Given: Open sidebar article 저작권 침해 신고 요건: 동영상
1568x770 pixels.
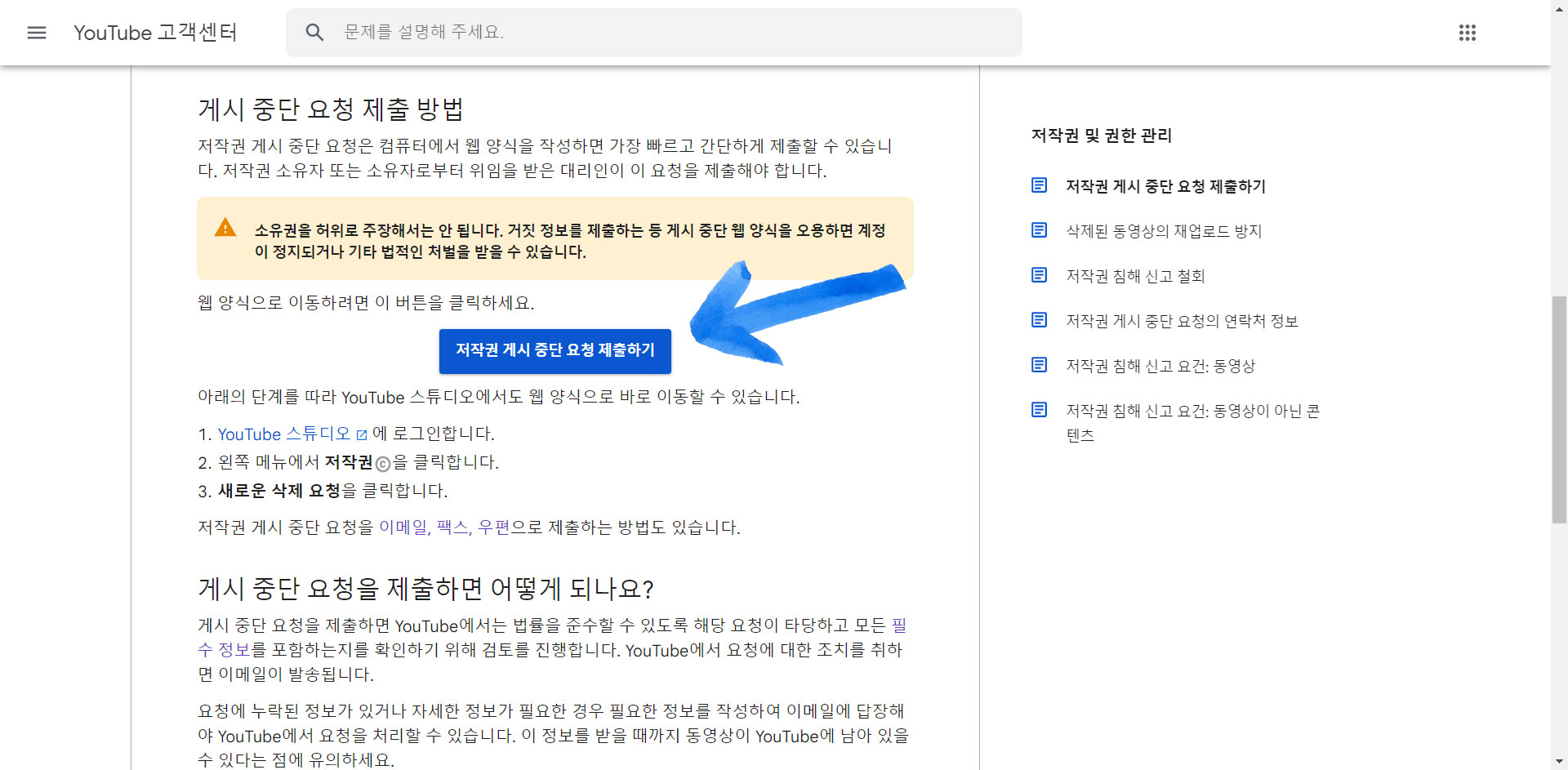Looking at the screenshot, I should click(1160, 366).
